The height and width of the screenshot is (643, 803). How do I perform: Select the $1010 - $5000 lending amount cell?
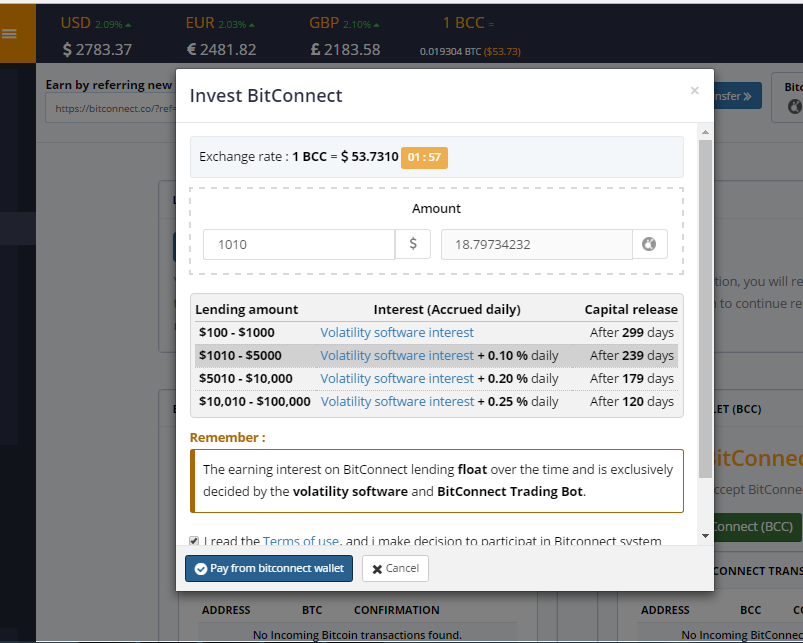coord(240,355)
